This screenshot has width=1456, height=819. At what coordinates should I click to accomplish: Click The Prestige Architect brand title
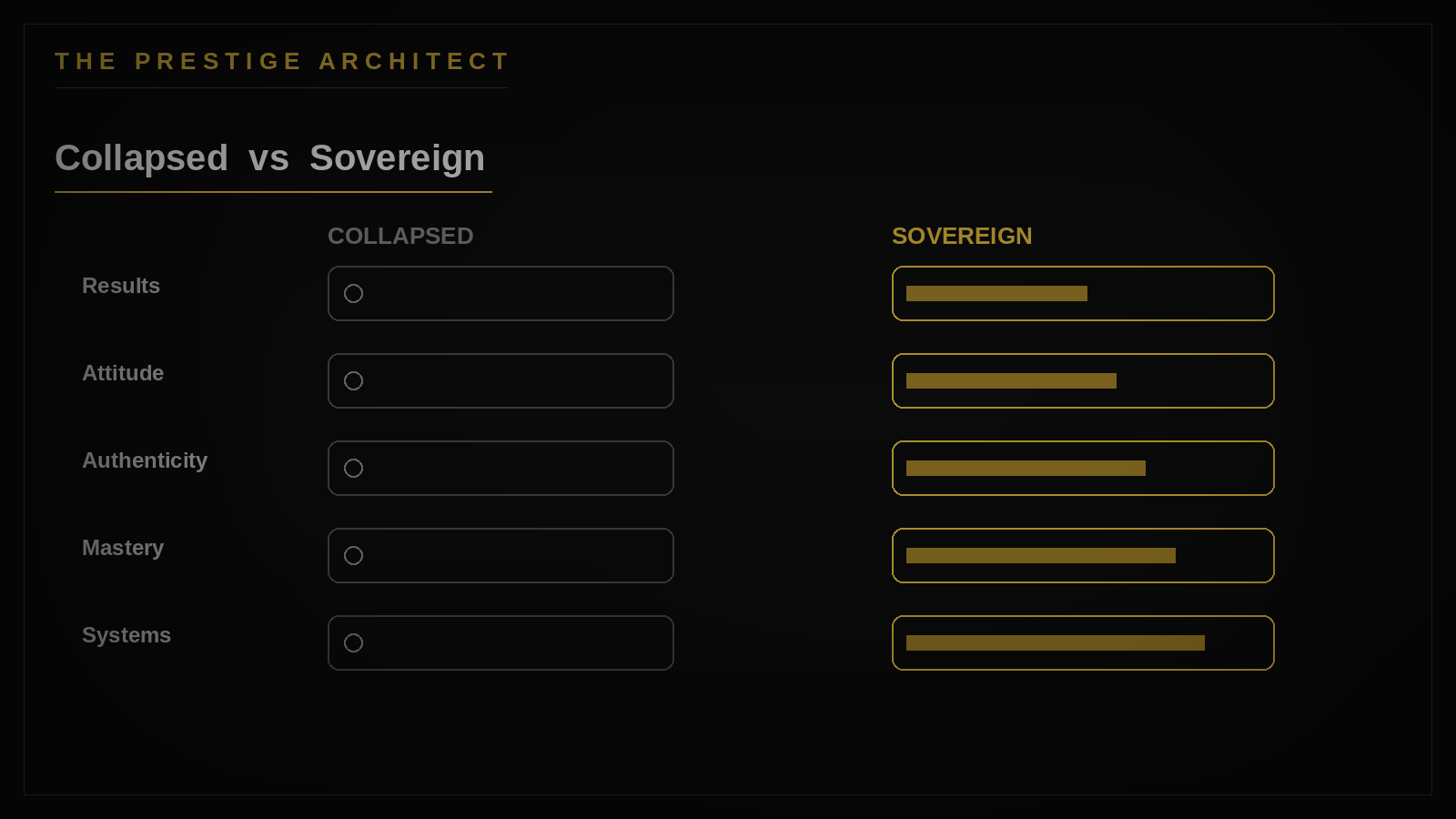tap(282, 61)
